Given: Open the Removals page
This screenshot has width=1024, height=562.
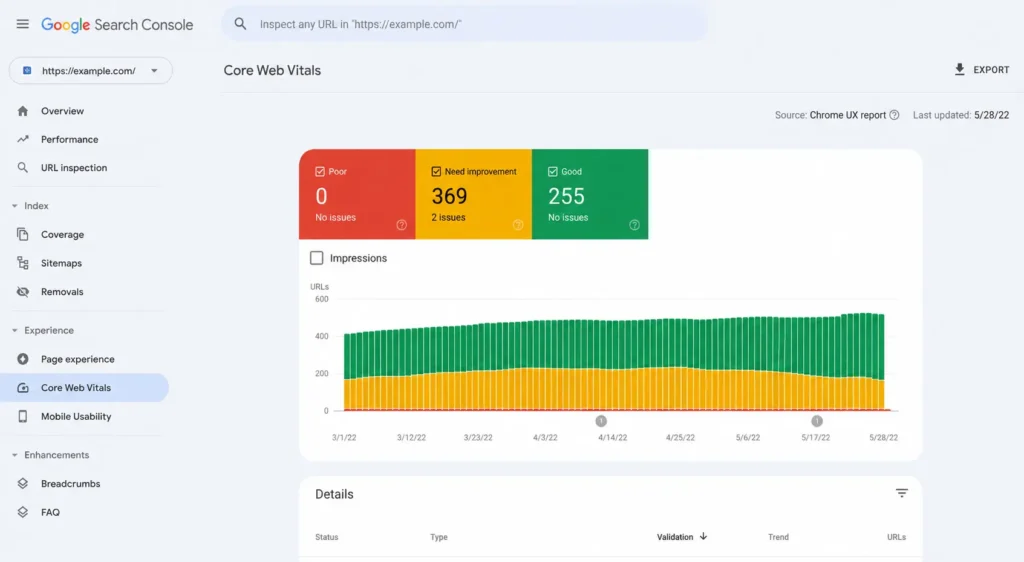Looking at the screenshot, I should pos(85,292).
